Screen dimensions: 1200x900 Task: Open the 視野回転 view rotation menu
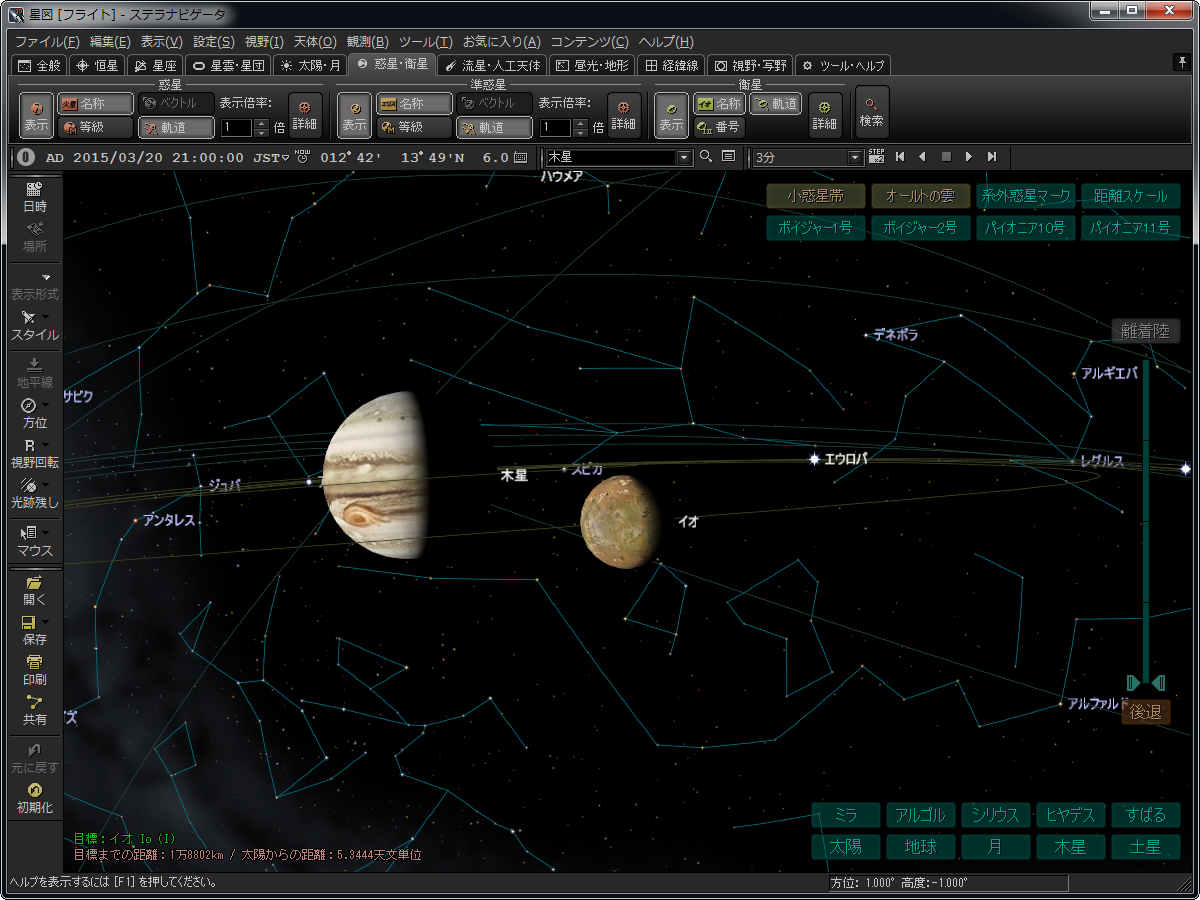(35, 454)
